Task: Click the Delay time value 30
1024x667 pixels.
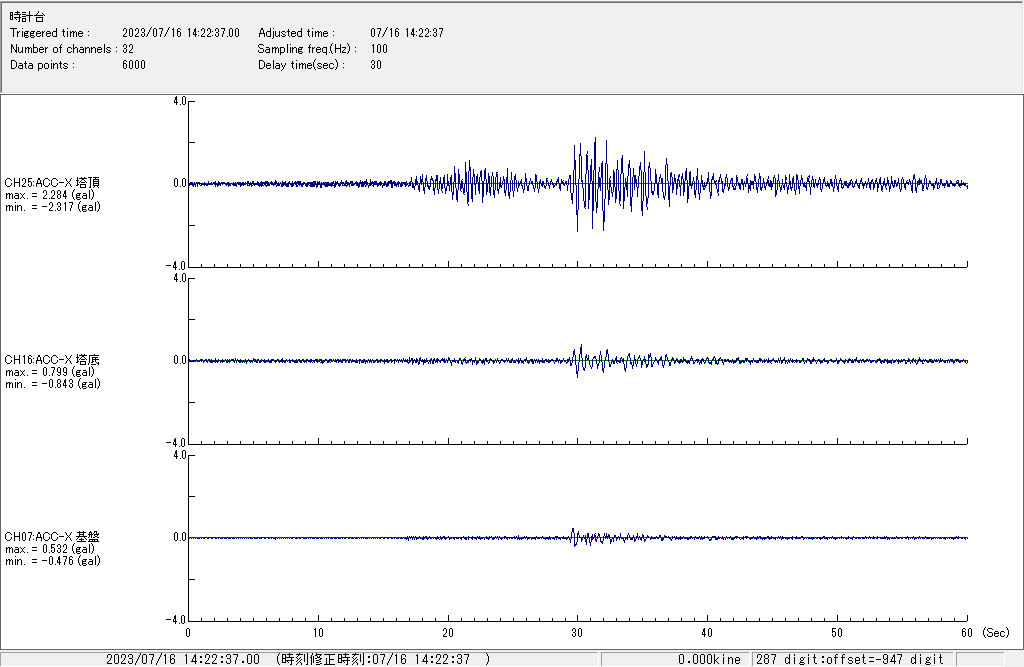Action: pos(375,65)
